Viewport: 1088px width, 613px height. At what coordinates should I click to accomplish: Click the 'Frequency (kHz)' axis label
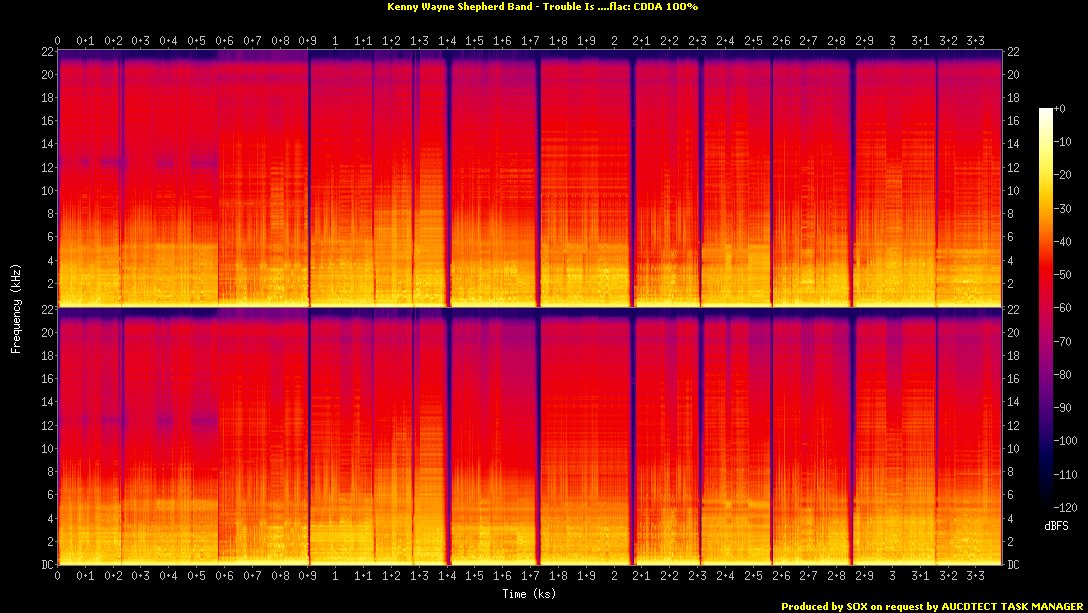coord(16,307)
